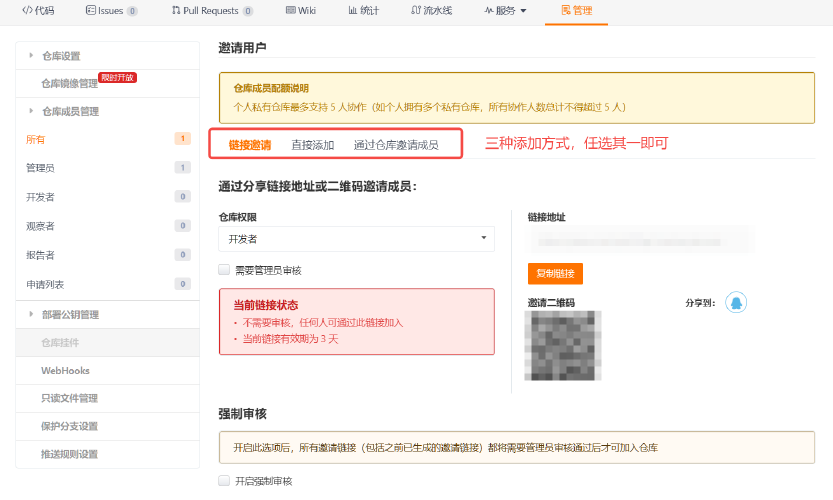
Task: Expand the 部署公钥管理 section
Action: click(x=108, y=315)
